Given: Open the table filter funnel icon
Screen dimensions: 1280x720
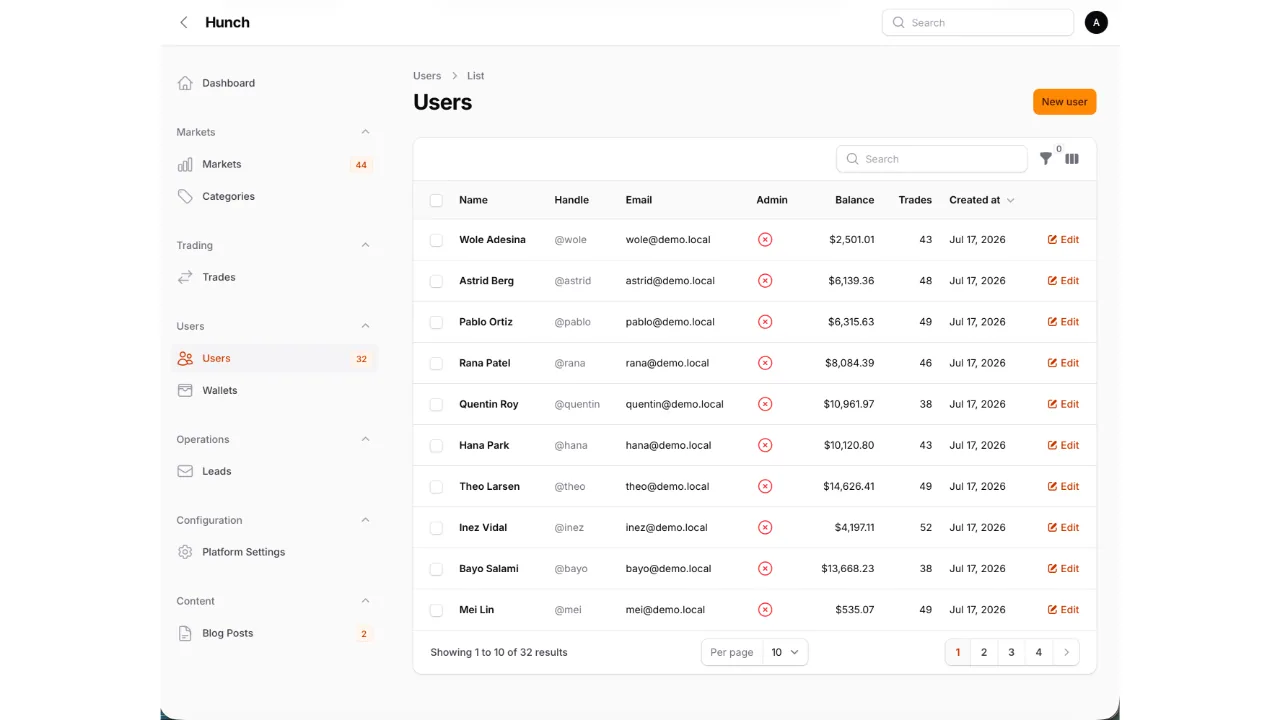Looking at the screenshot, I should tap(1046, 158).
